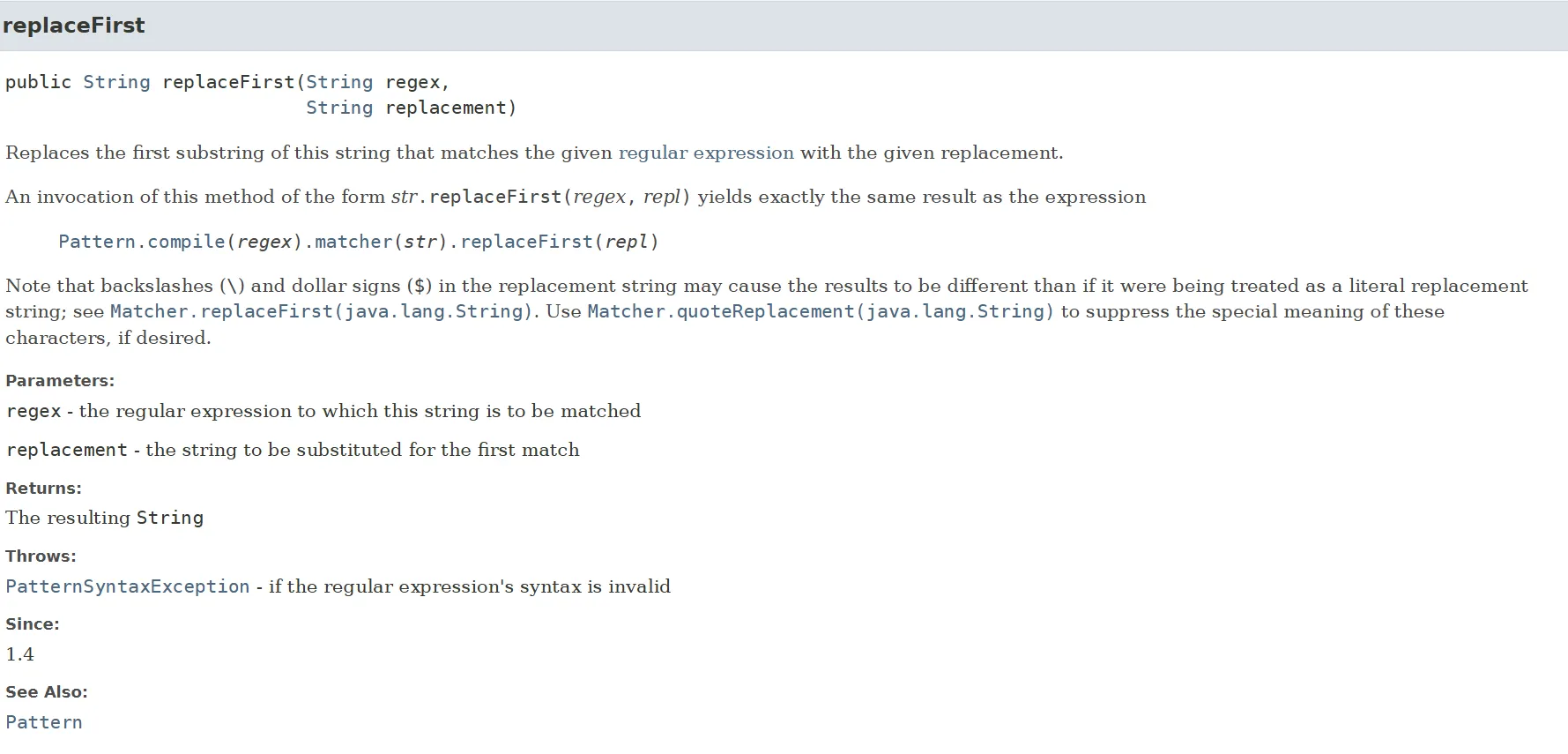Screen dimensions: 1568x754
Task: Follow the matcher method link in code
Action: [x=353, y=242]
